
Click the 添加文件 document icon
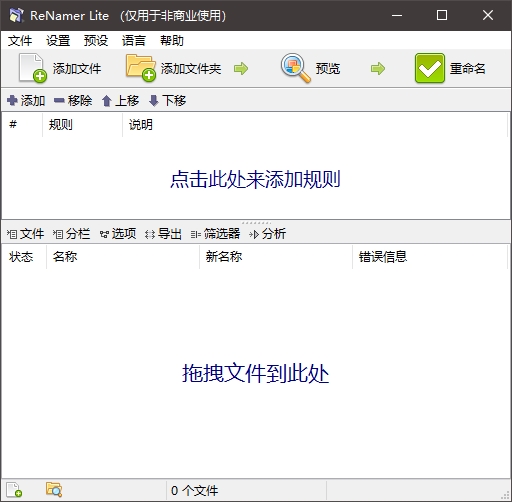pyautogui.click(x=32, y=68)
